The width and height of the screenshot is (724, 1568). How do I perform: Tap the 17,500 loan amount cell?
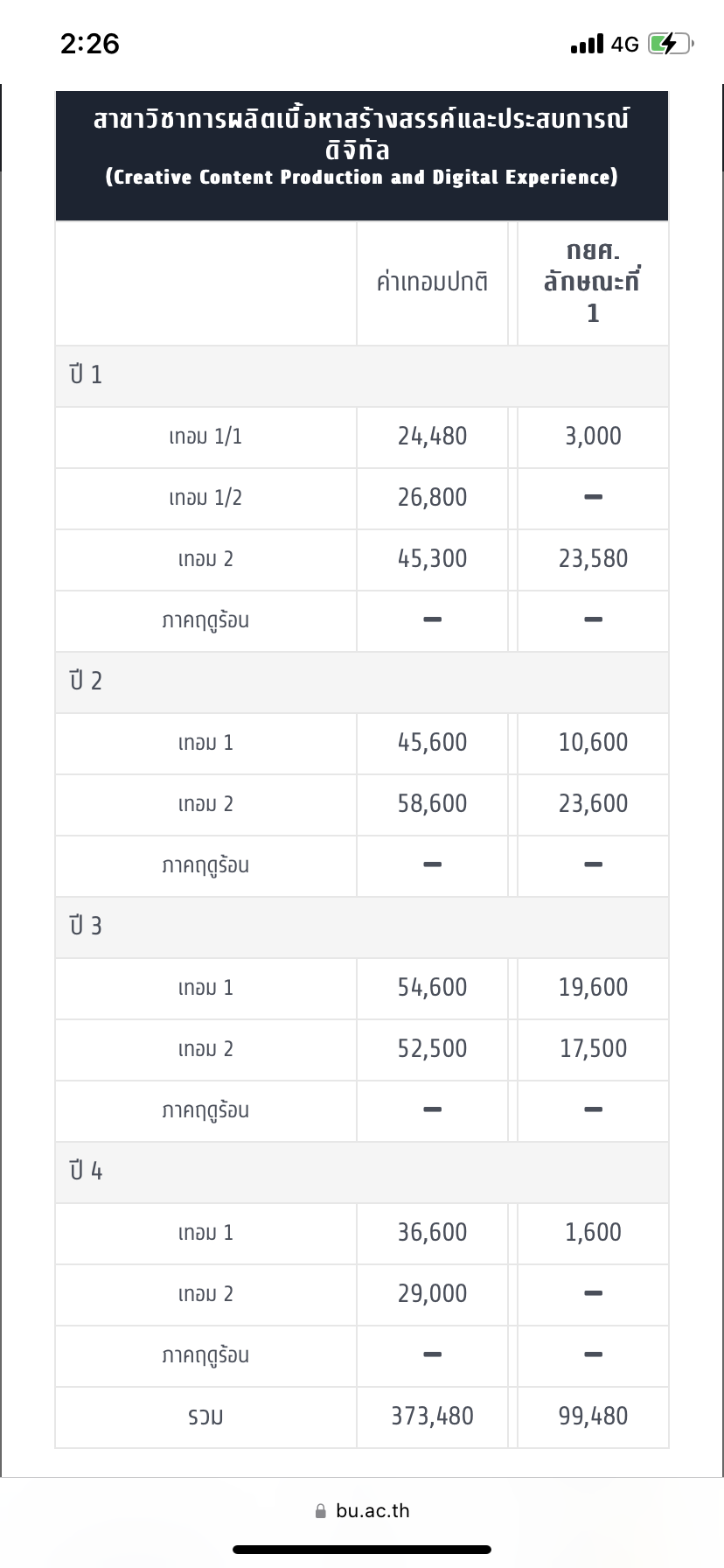(593, 1049)
